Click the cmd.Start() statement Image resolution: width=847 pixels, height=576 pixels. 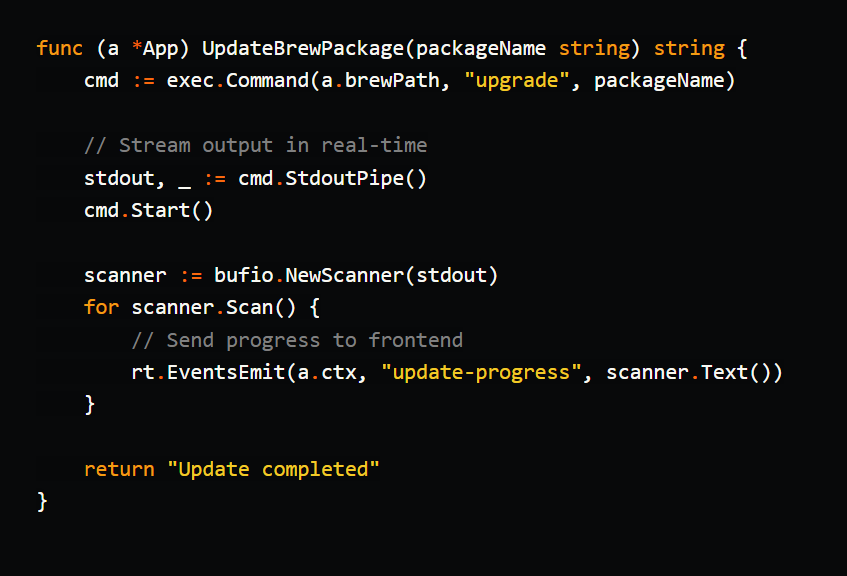[150, 210]
